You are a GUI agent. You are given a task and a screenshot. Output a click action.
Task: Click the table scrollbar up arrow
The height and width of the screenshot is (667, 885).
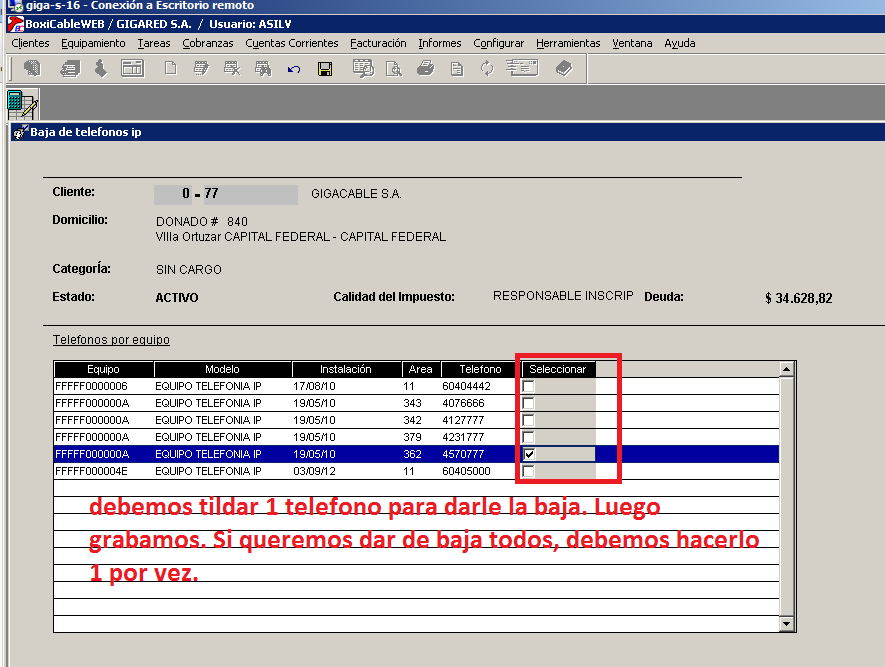click(x=787, y=369)
